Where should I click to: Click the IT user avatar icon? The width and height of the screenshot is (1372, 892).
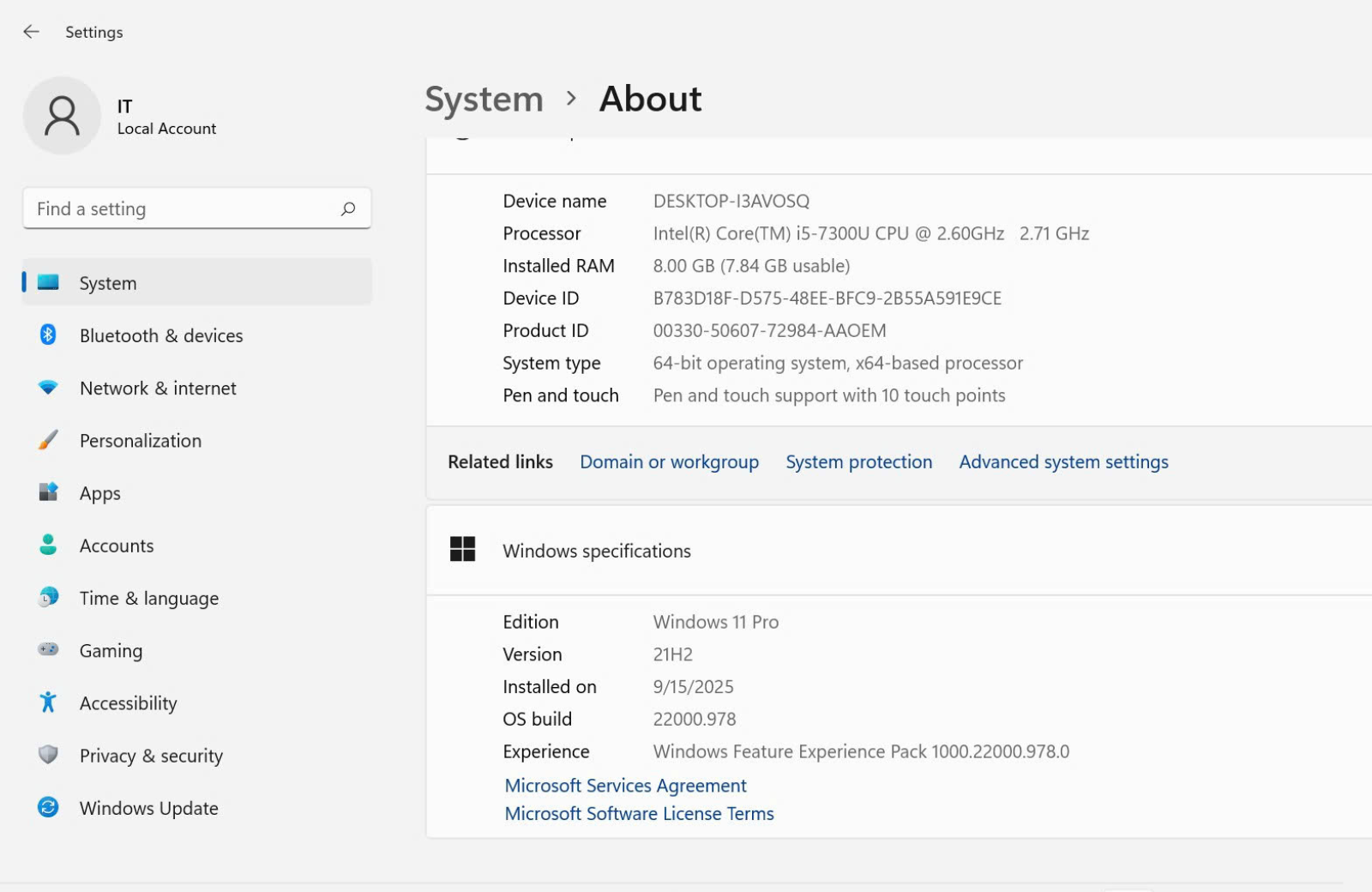[x=62, y=116]
